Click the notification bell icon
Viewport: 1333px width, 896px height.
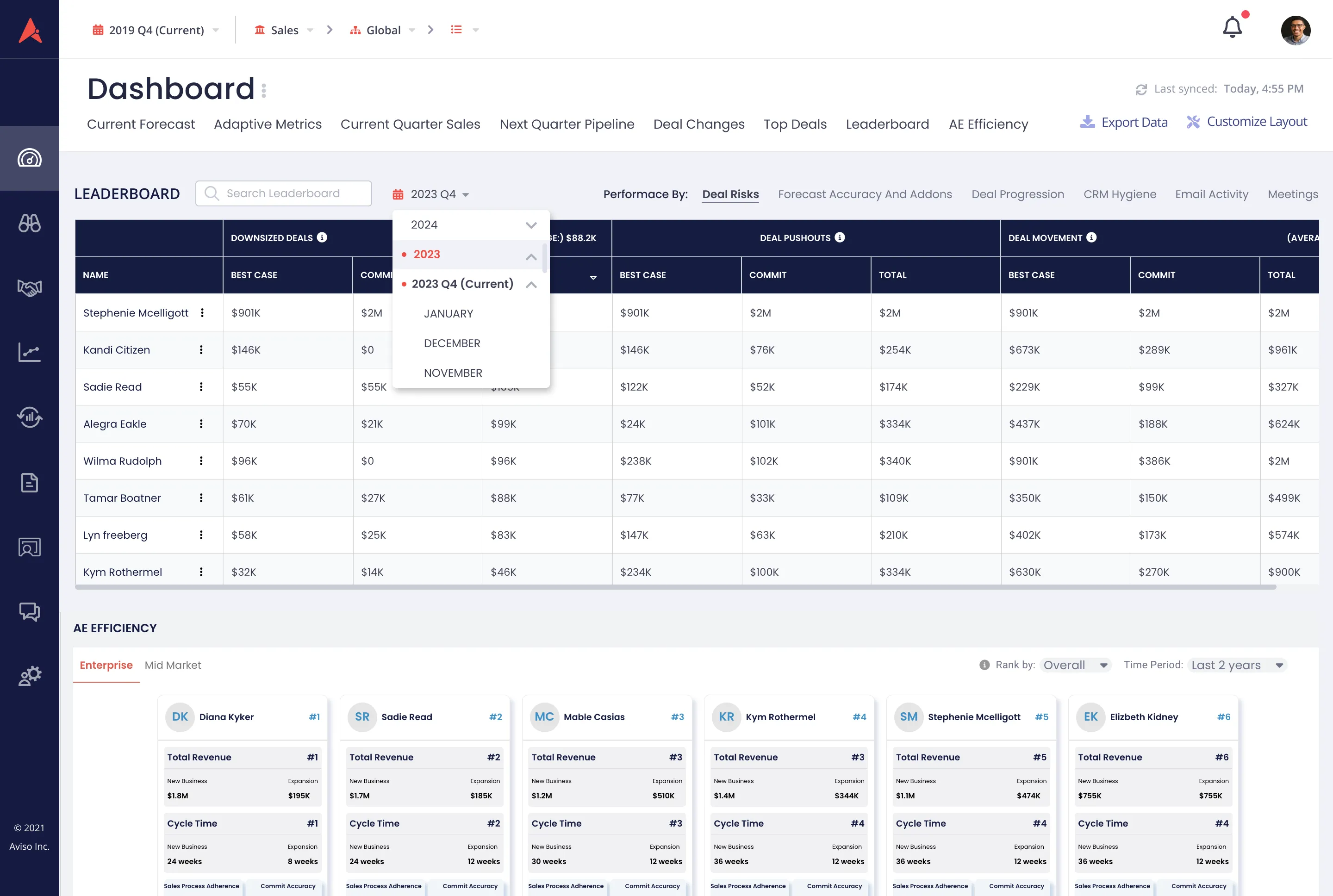point(1232,28)
